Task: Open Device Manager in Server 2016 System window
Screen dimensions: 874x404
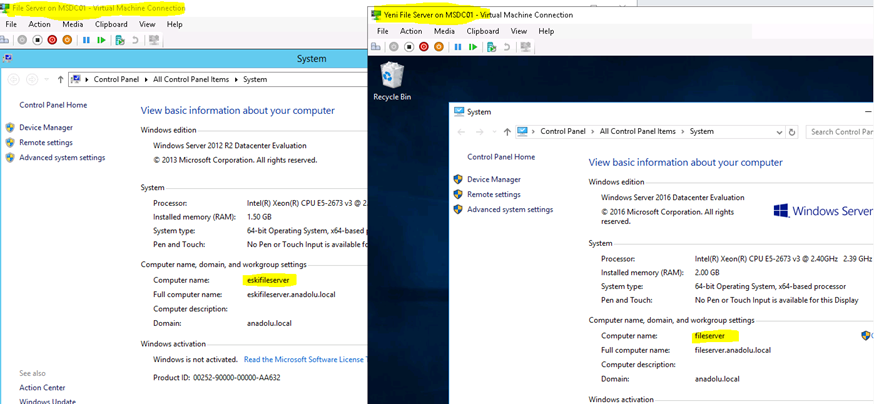Action: point(494,179)
